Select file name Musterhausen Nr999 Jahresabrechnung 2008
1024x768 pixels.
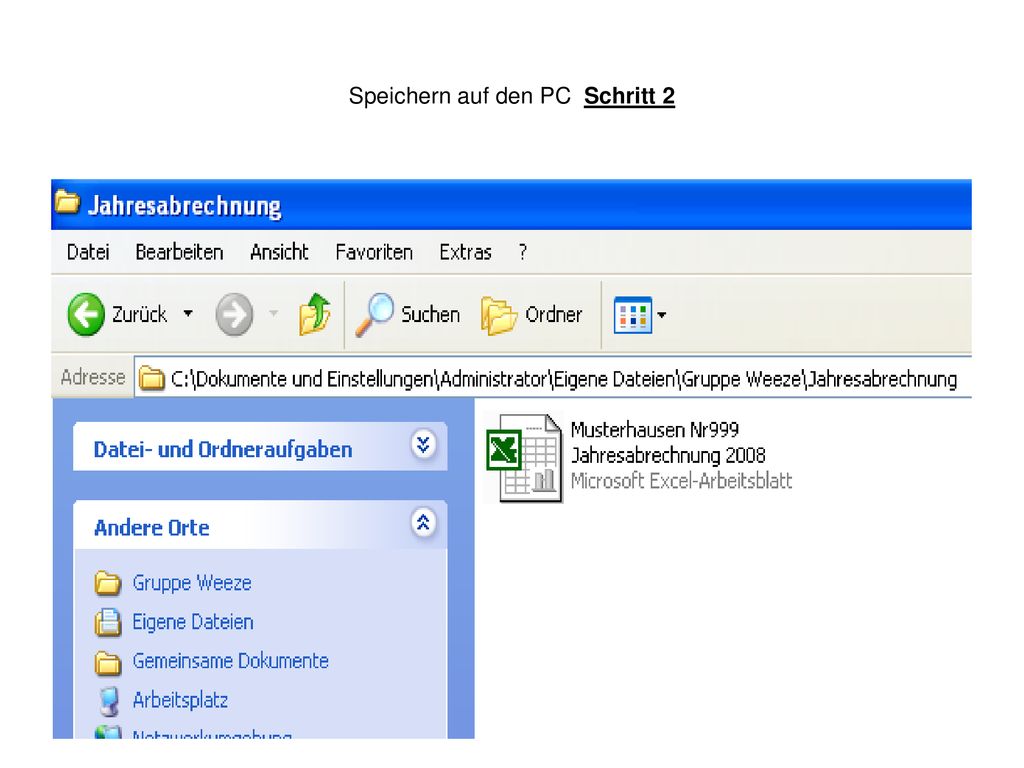[668, 443]
